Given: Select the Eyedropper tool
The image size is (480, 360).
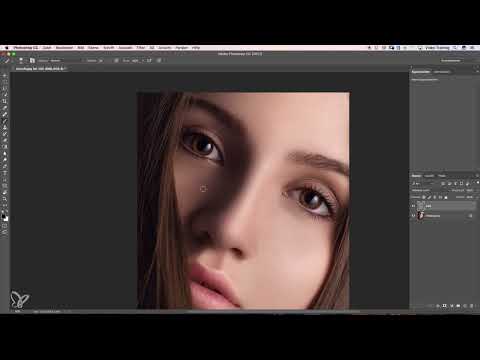Looking at the screenshot, I should tap(5, 108).
